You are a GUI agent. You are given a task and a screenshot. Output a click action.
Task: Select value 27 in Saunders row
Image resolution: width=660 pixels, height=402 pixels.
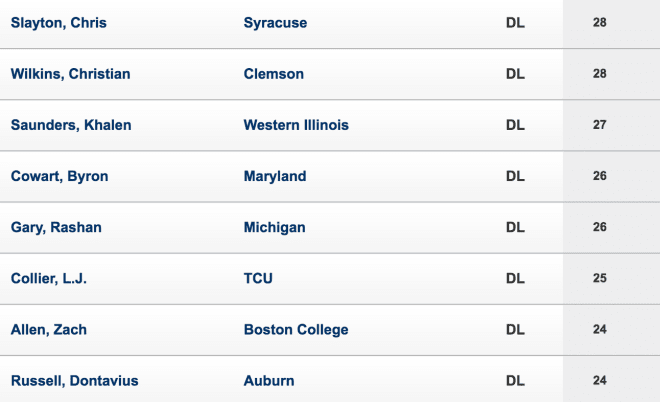tap(599, 125)
